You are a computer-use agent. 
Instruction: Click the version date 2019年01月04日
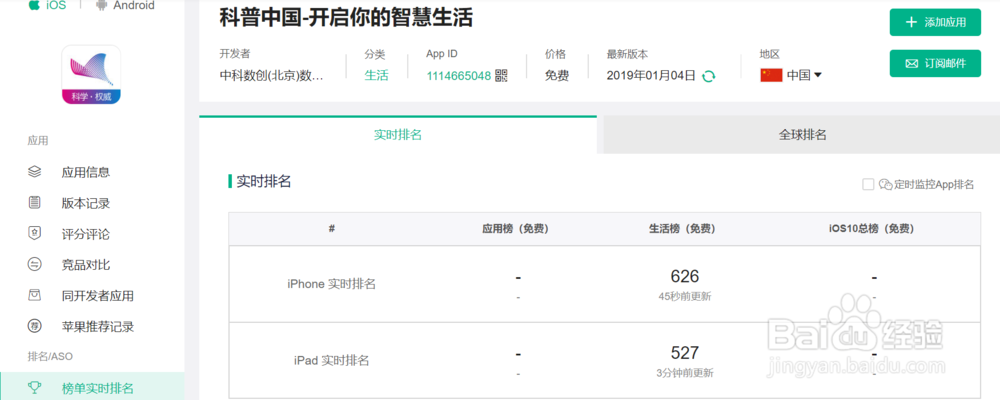[x=651, y=75]
